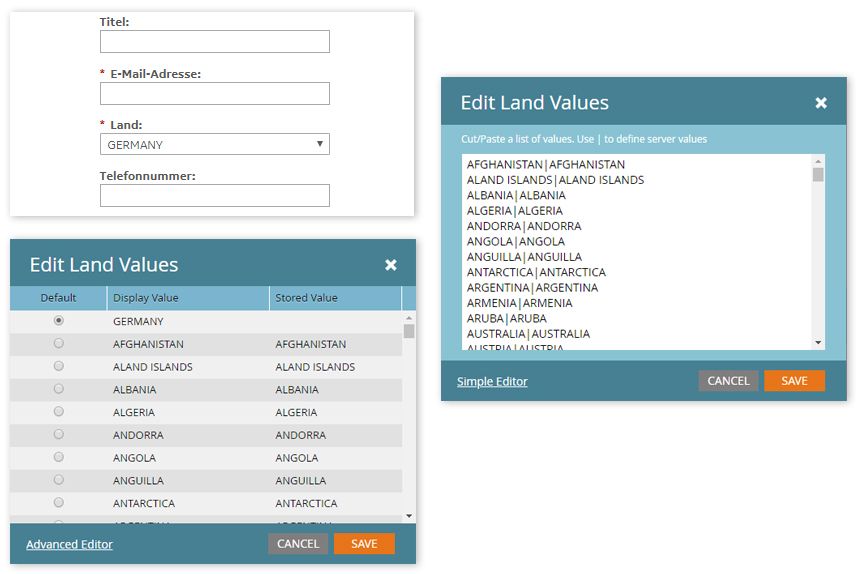The image size is (858, 574).
Task: Open the Land country dropdown
Action: [214, 144]
